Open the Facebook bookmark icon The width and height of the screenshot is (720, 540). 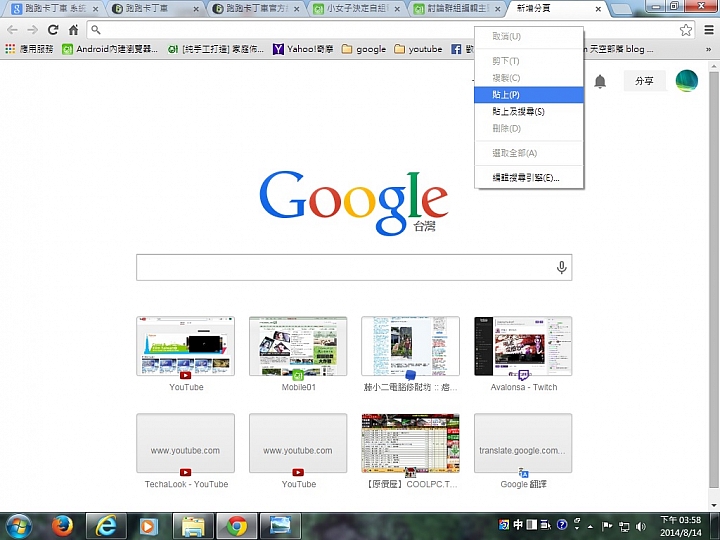(x=456, y=49)
